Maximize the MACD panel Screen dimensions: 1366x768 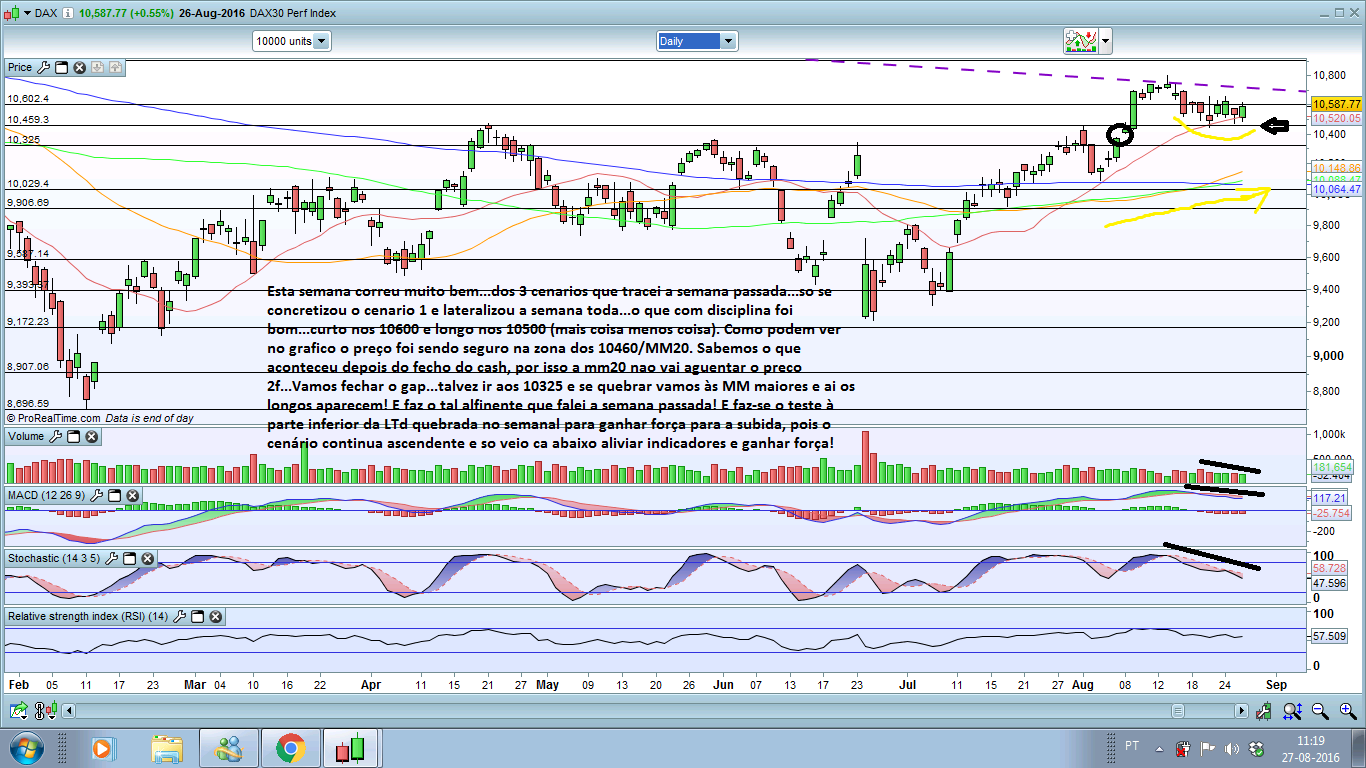pos(116,496)
